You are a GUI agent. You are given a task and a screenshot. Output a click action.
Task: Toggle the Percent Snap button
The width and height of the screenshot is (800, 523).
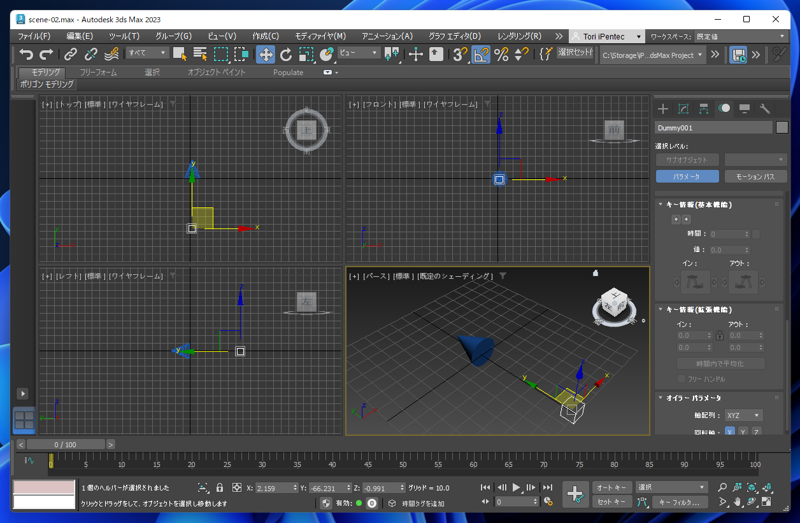tap(502, 54)
